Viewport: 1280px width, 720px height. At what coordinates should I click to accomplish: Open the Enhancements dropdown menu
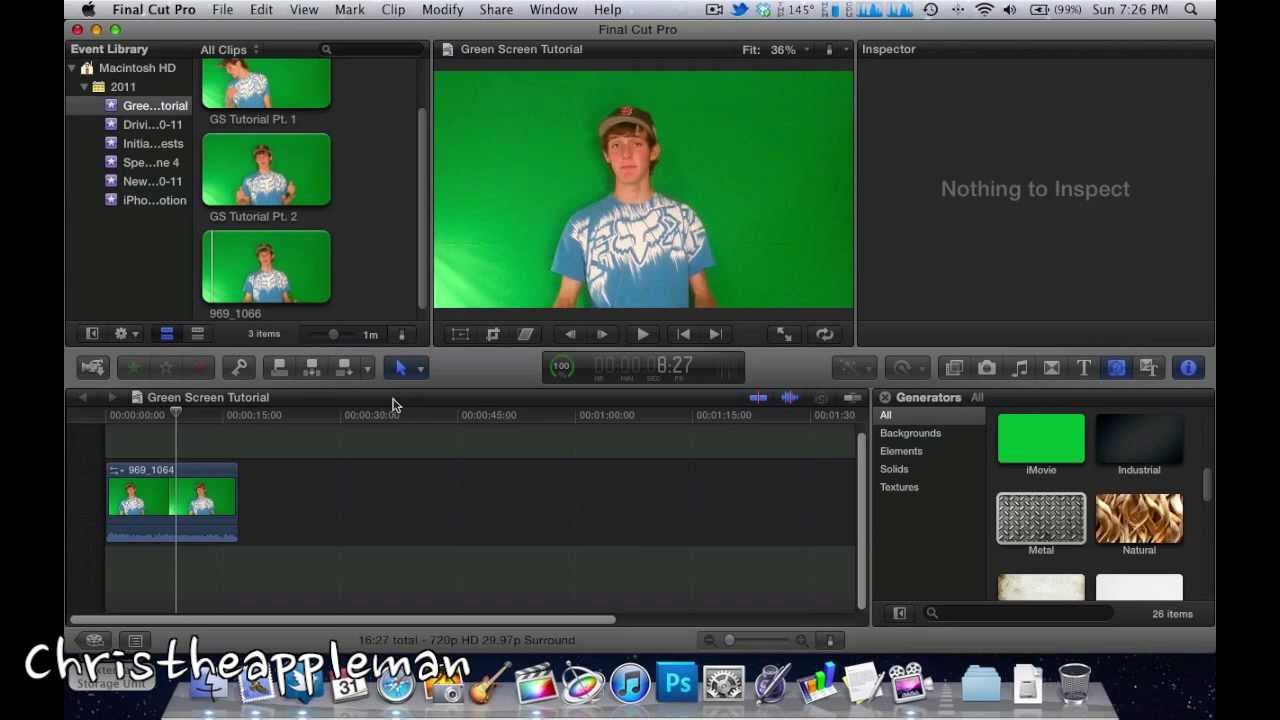tap(853, 368)
